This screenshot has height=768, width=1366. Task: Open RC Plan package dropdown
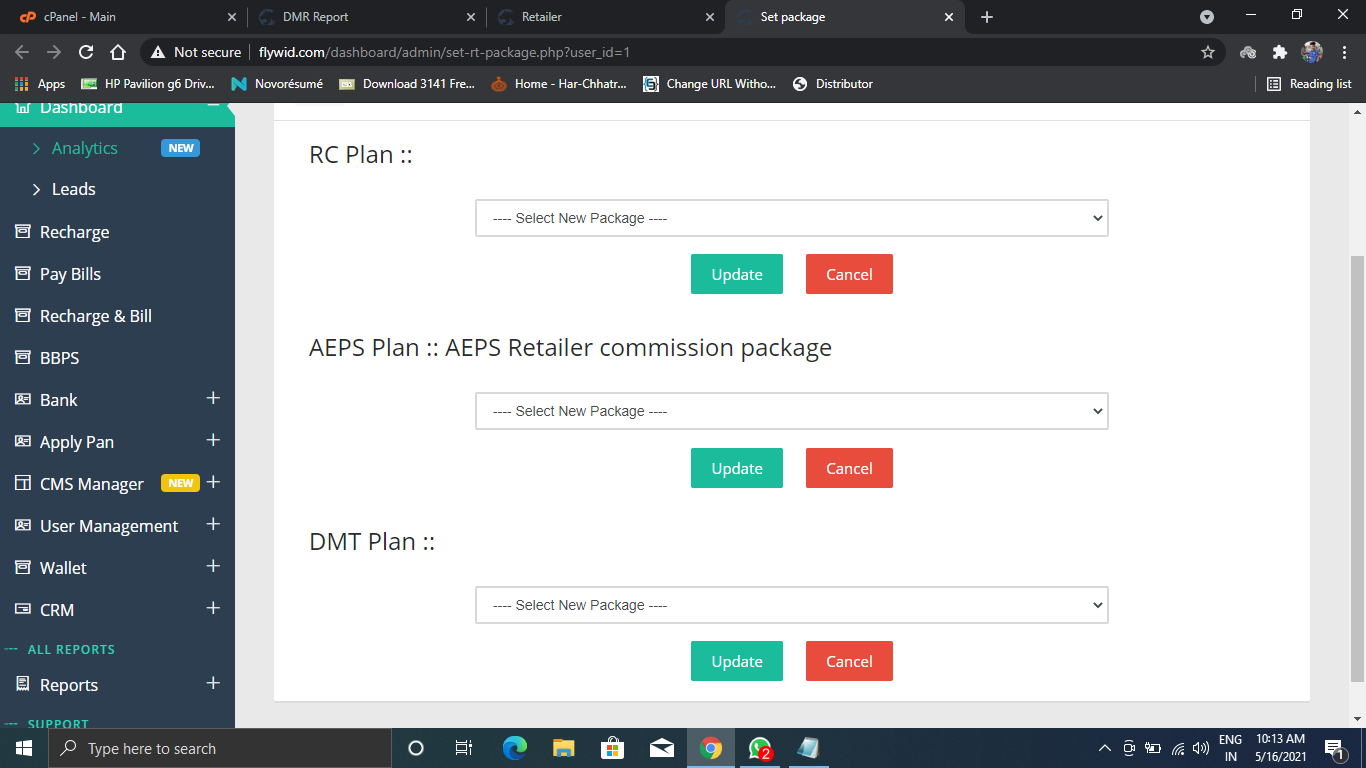coord(791,218)
